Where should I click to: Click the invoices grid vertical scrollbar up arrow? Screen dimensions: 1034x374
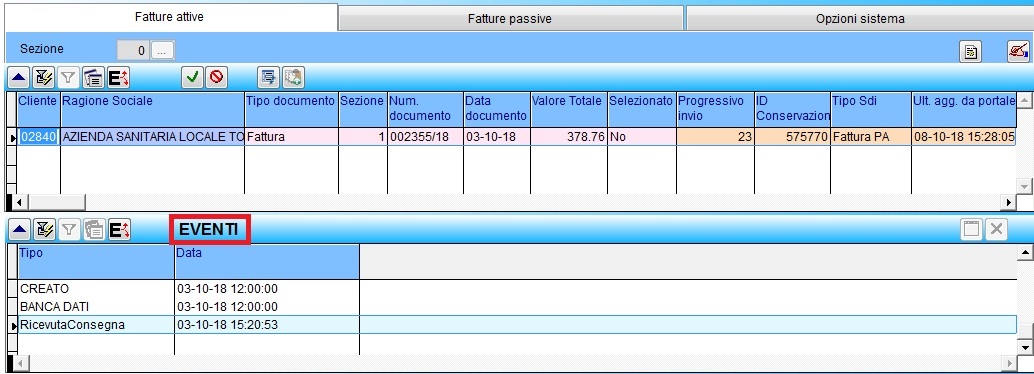[1024, 100]
